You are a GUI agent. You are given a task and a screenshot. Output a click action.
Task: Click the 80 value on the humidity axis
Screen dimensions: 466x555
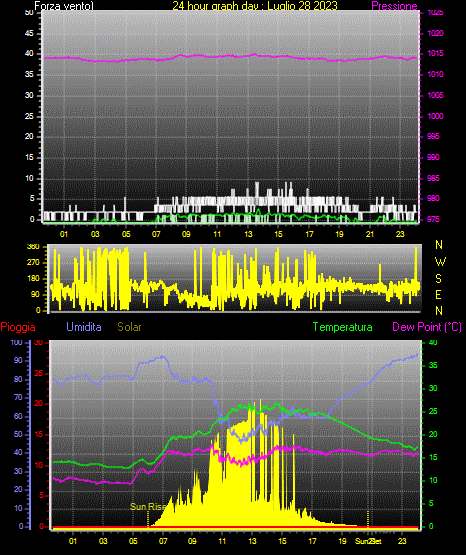[x=18, y=379]
